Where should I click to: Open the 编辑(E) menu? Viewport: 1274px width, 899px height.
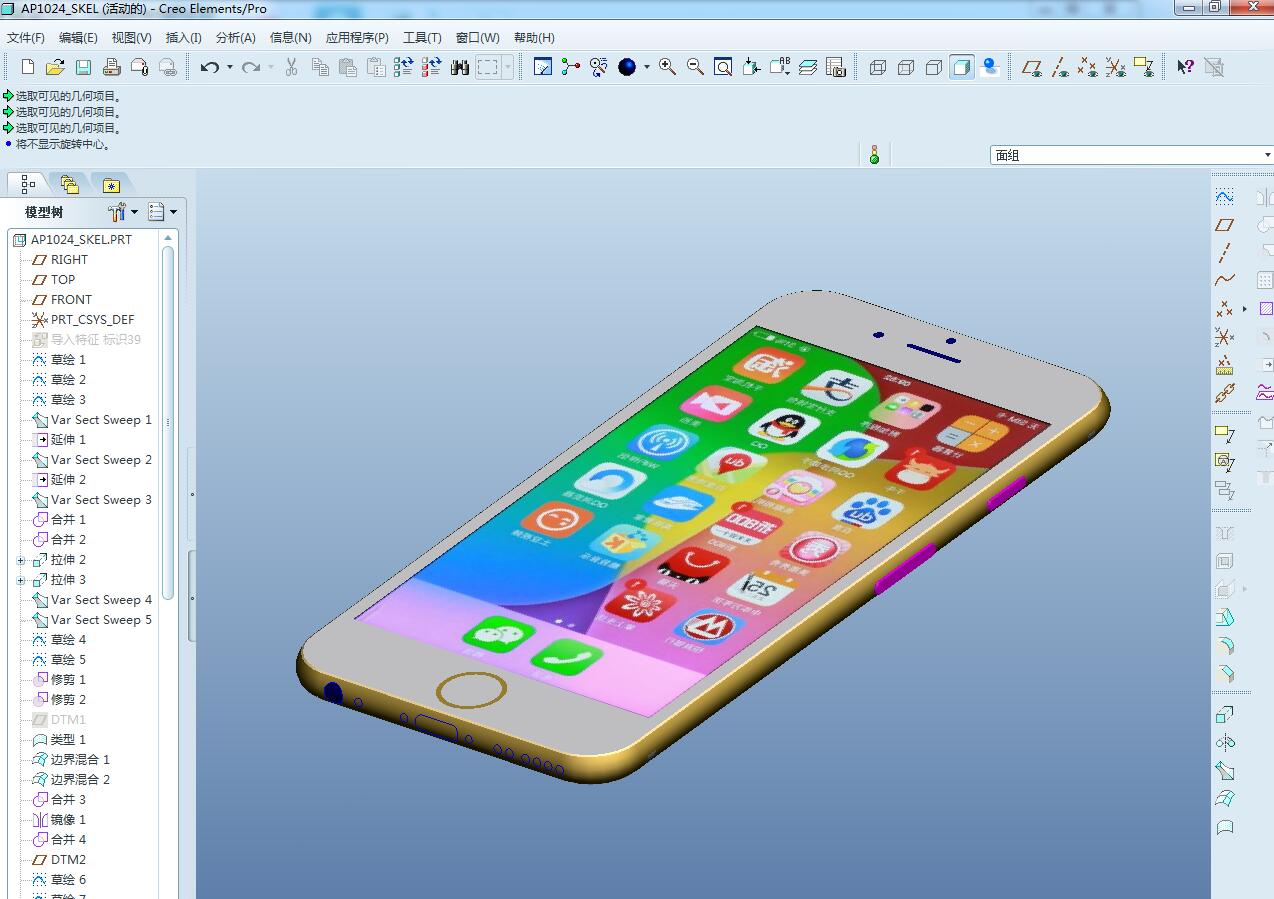pos(78,38)
